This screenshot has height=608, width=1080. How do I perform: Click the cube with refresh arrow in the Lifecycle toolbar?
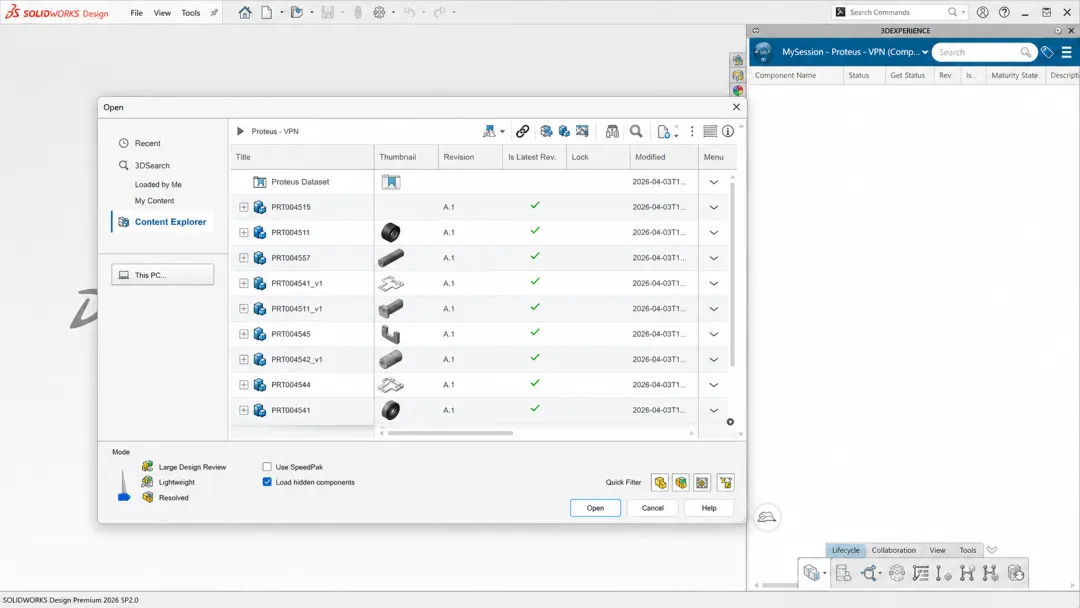click(x=1016, y=573)
